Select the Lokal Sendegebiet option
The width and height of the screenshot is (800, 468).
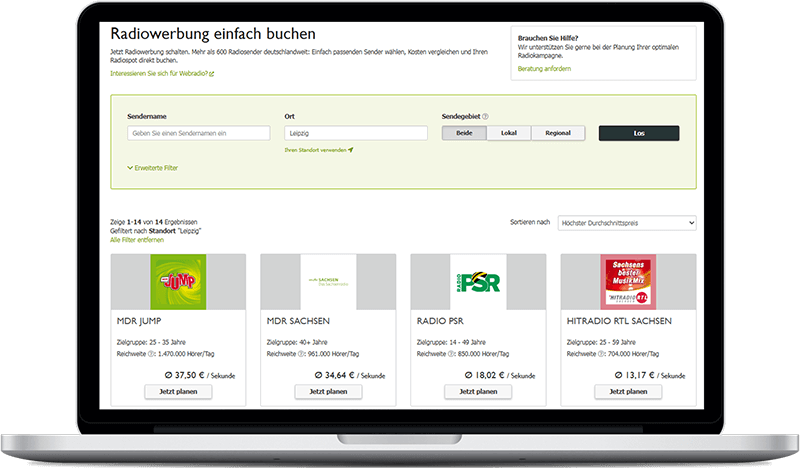click(509, 133)
